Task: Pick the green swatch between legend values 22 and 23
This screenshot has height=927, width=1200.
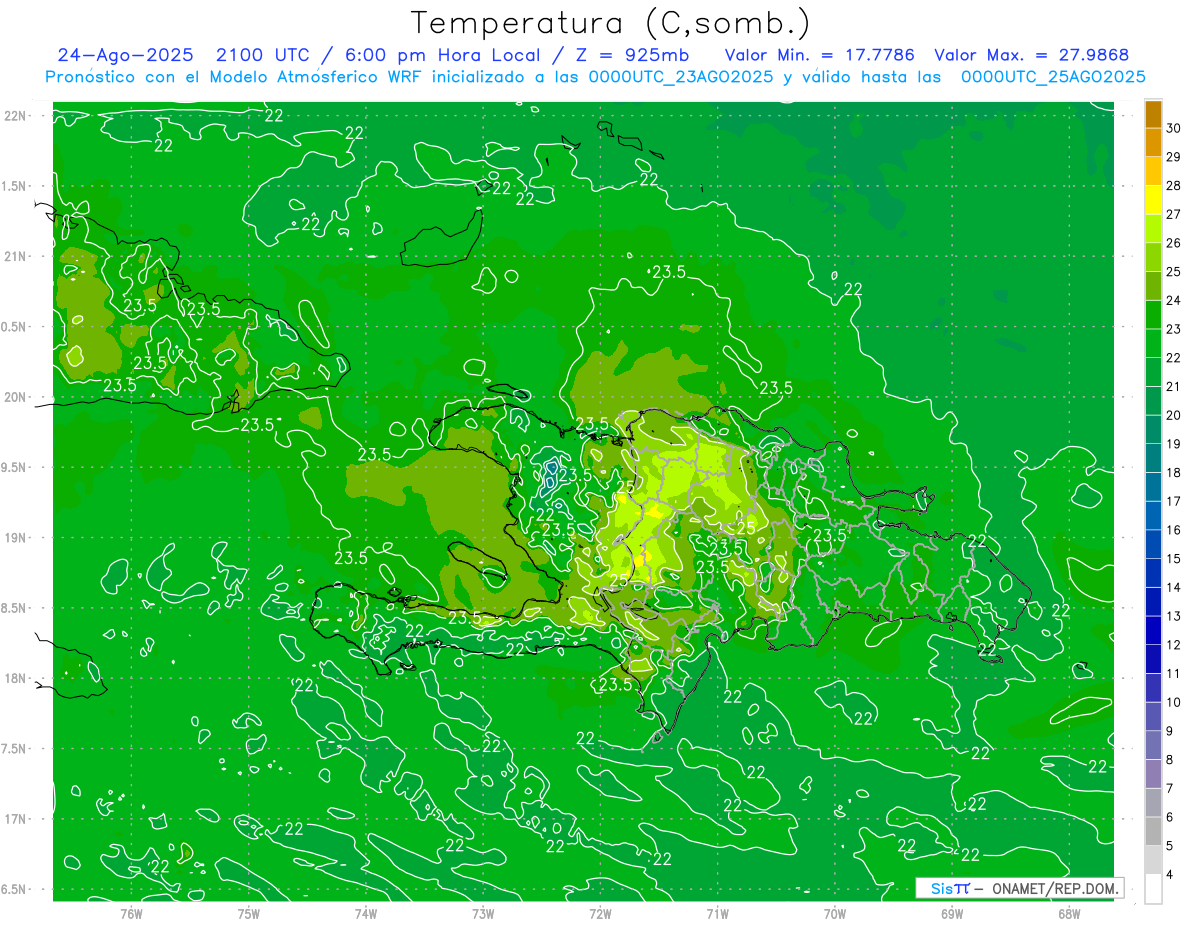Action: (x=1153, y=344)
